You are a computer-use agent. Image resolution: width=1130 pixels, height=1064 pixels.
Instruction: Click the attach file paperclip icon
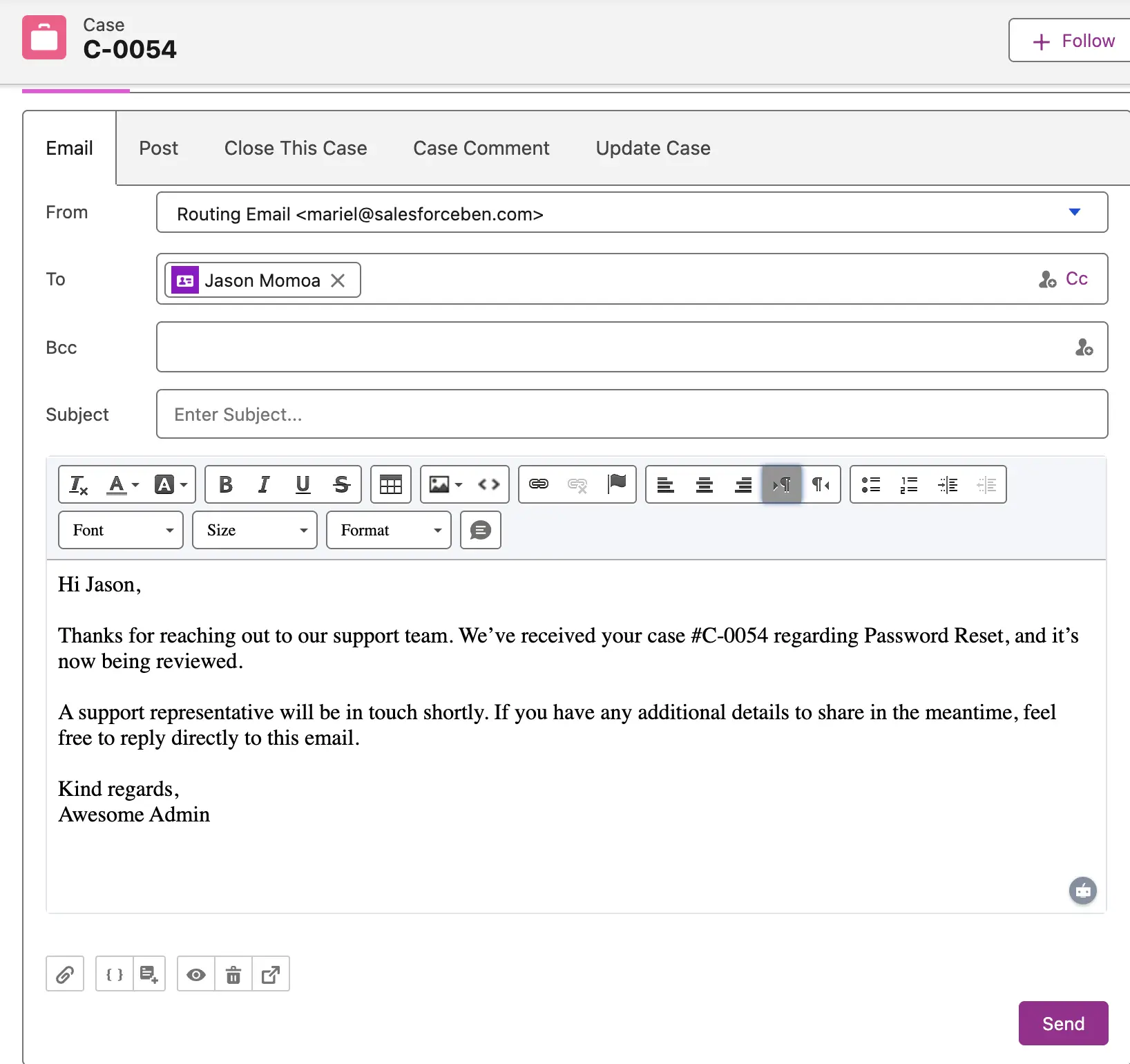[x=65, y=974]
